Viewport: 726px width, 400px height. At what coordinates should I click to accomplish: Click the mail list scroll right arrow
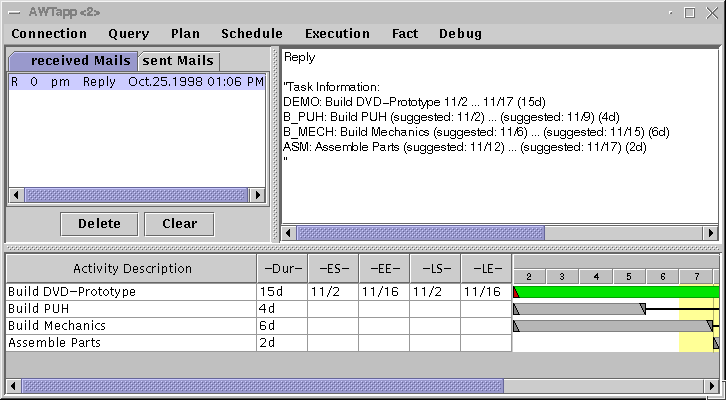[x=258, y=195]
